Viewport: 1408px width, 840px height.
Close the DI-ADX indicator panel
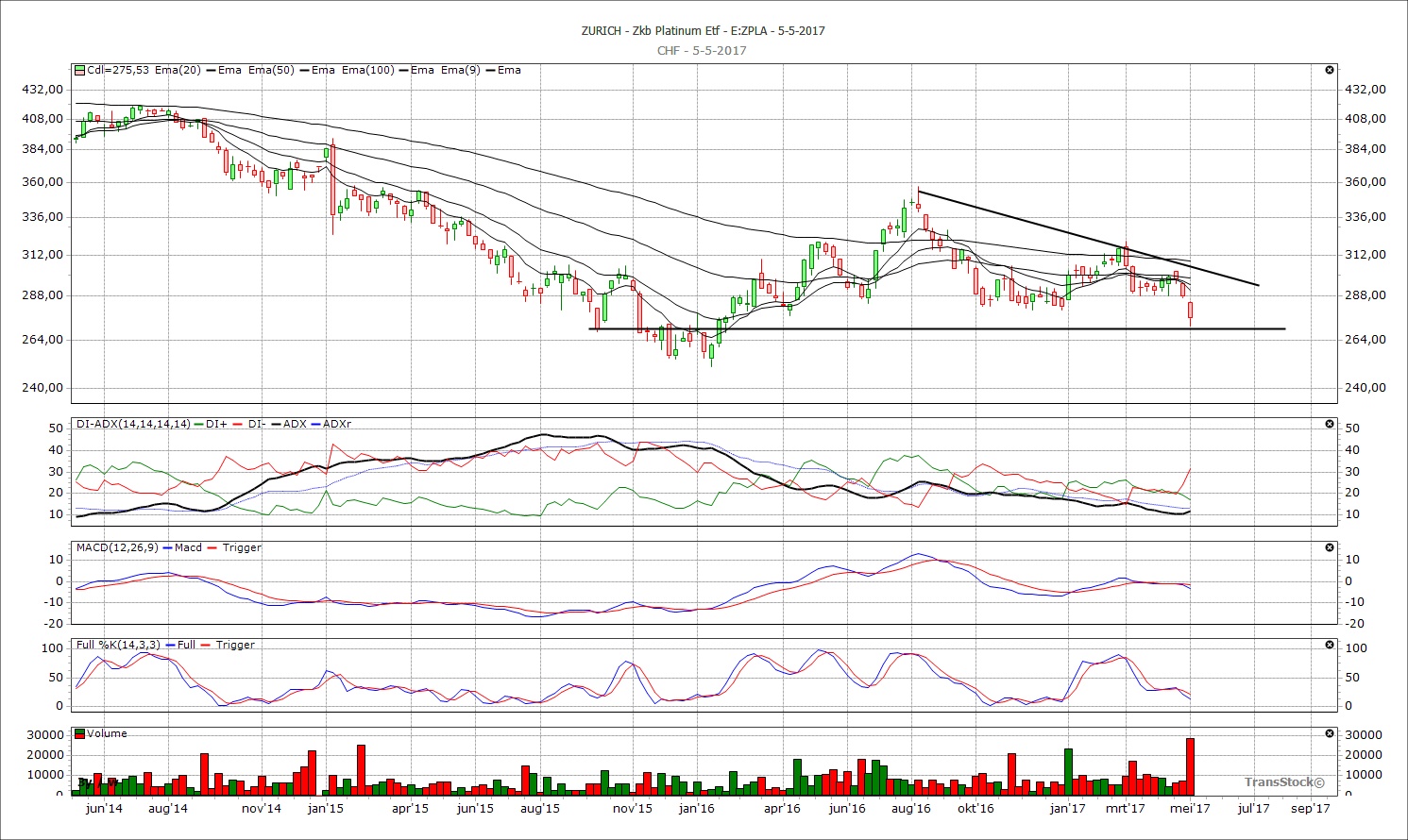[x=1330, y=424]
